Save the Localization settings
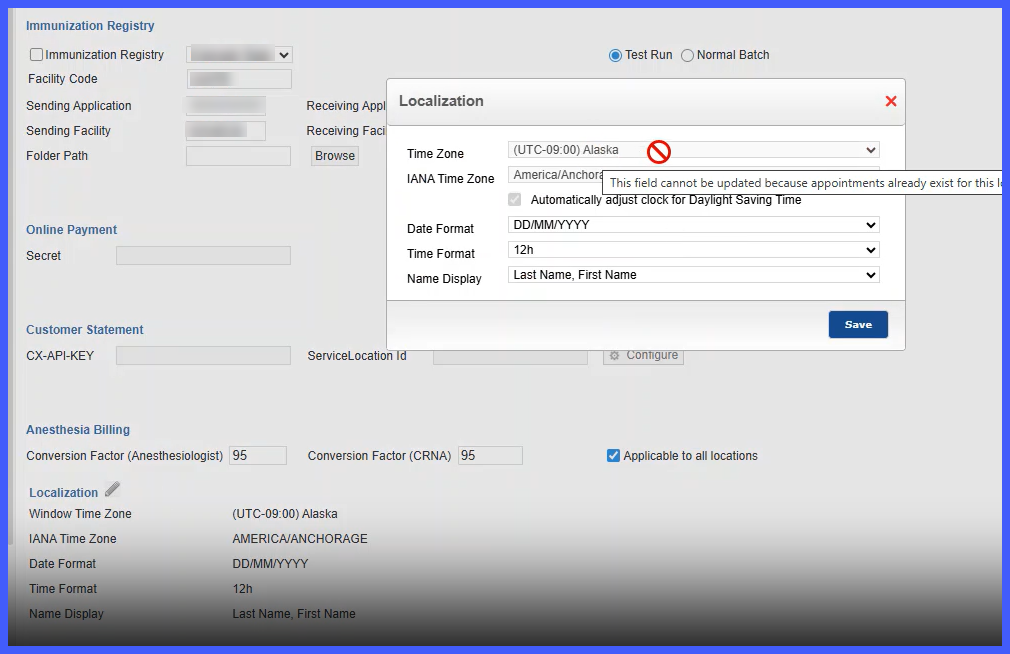Screen dimensions: 1010x654 [858, 325]
